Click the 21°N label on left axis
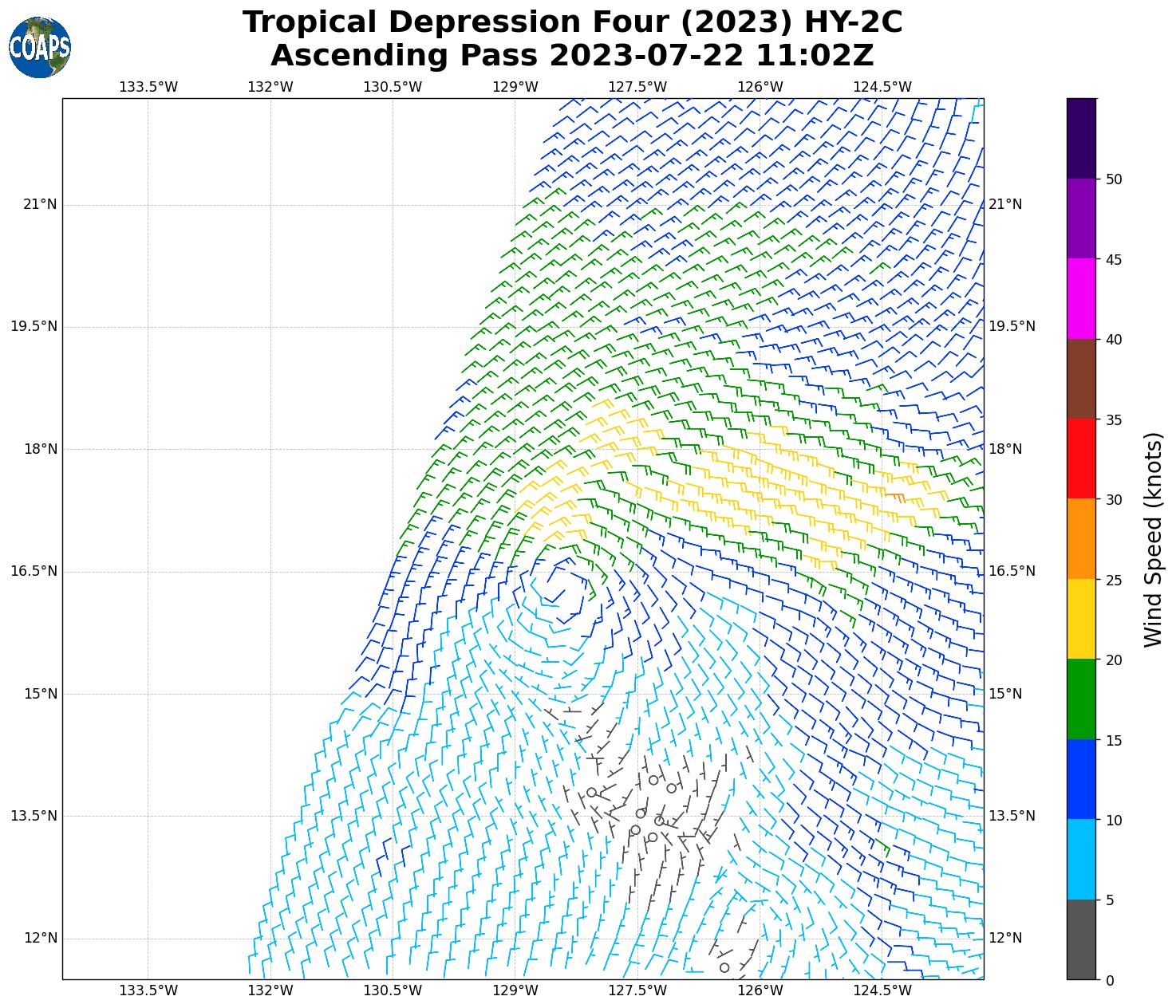This screenshot has width=1176, height=1008. tap(40, 205)
